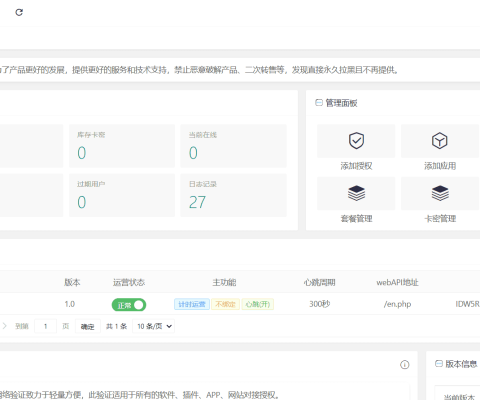
Task: Click the 版本信息 panel title
Action: [461, 364]
